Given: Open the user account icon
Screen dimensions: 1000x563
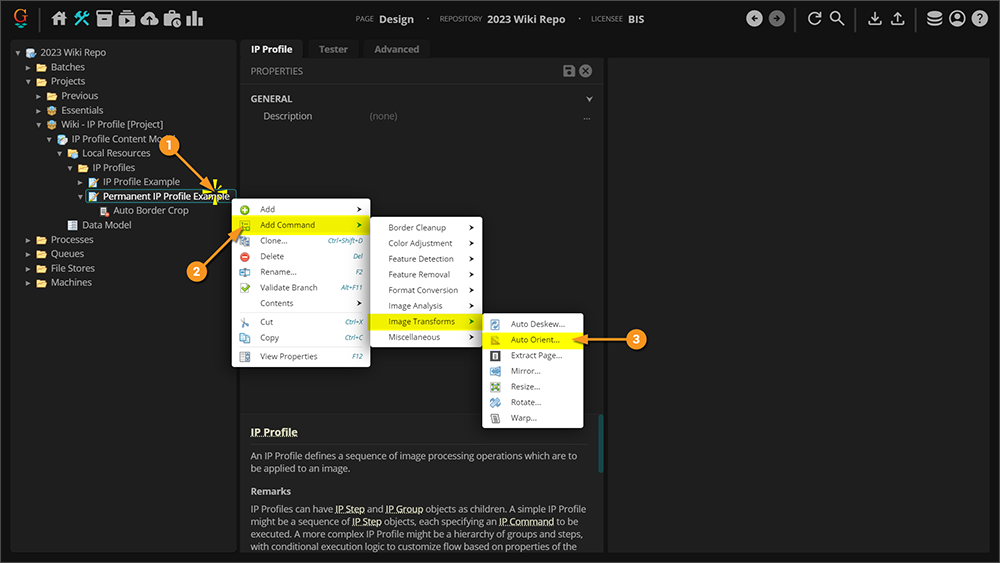Looking at the screenshot, I should click(x=957, y=18).
